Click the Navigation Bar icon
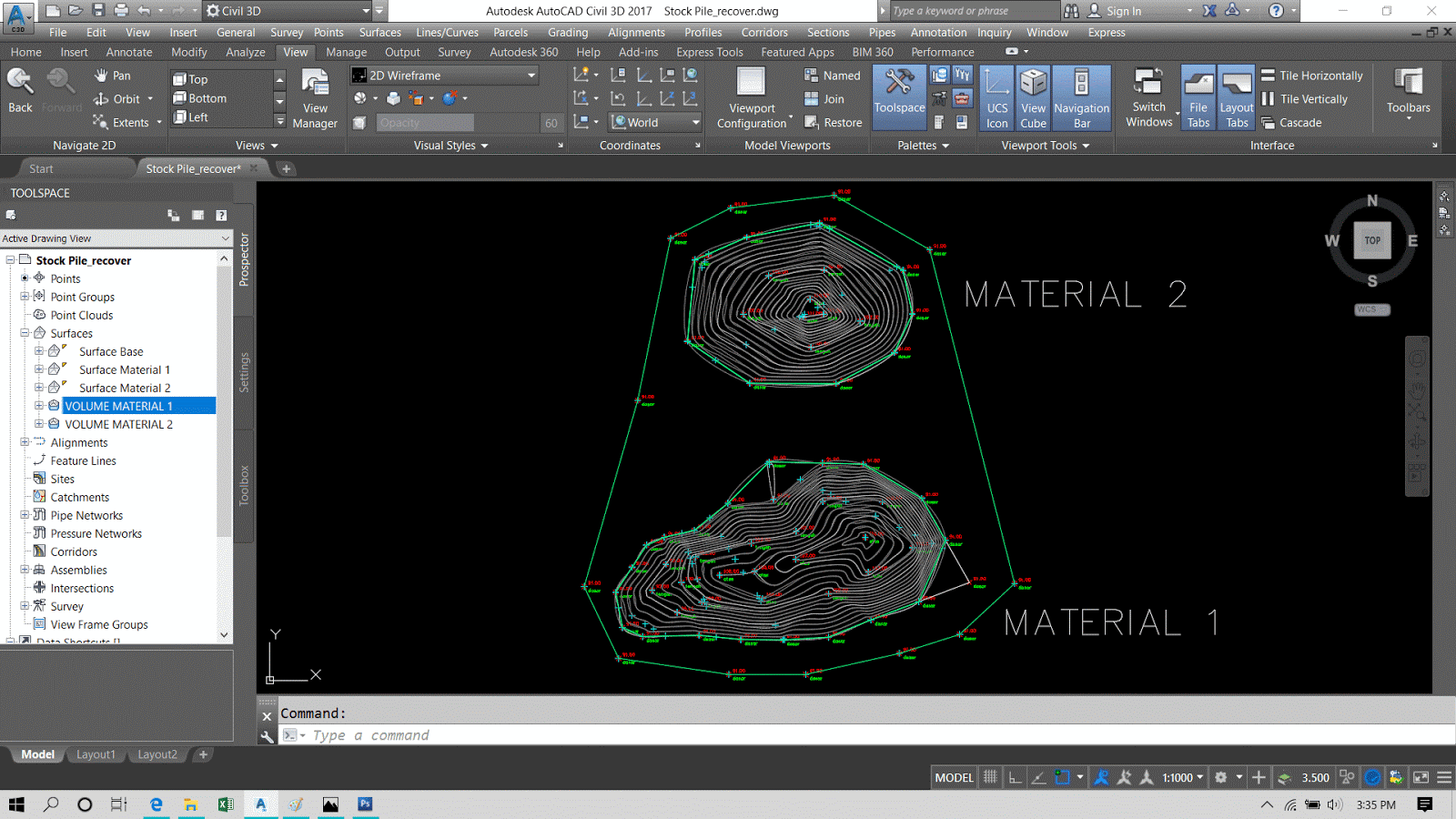Viewport: 1456px width, 819px height. point(1081,97)
